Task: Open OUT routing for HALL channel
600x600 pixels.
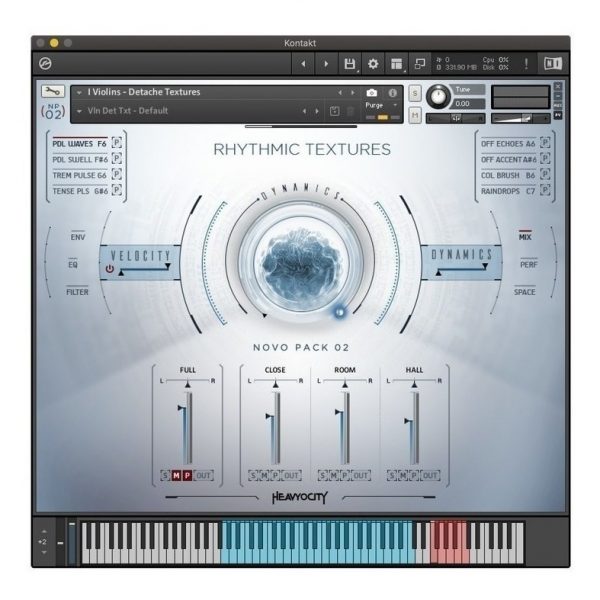Action: tap(430, 476)
